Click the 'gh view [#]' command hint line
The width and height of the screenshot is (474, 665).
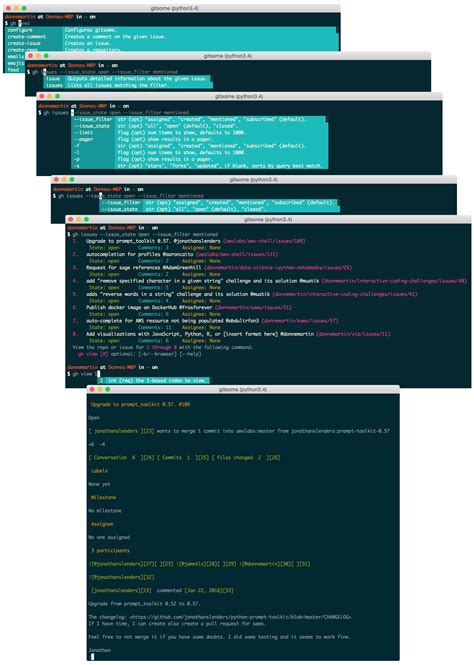click(x=139, y=354)
